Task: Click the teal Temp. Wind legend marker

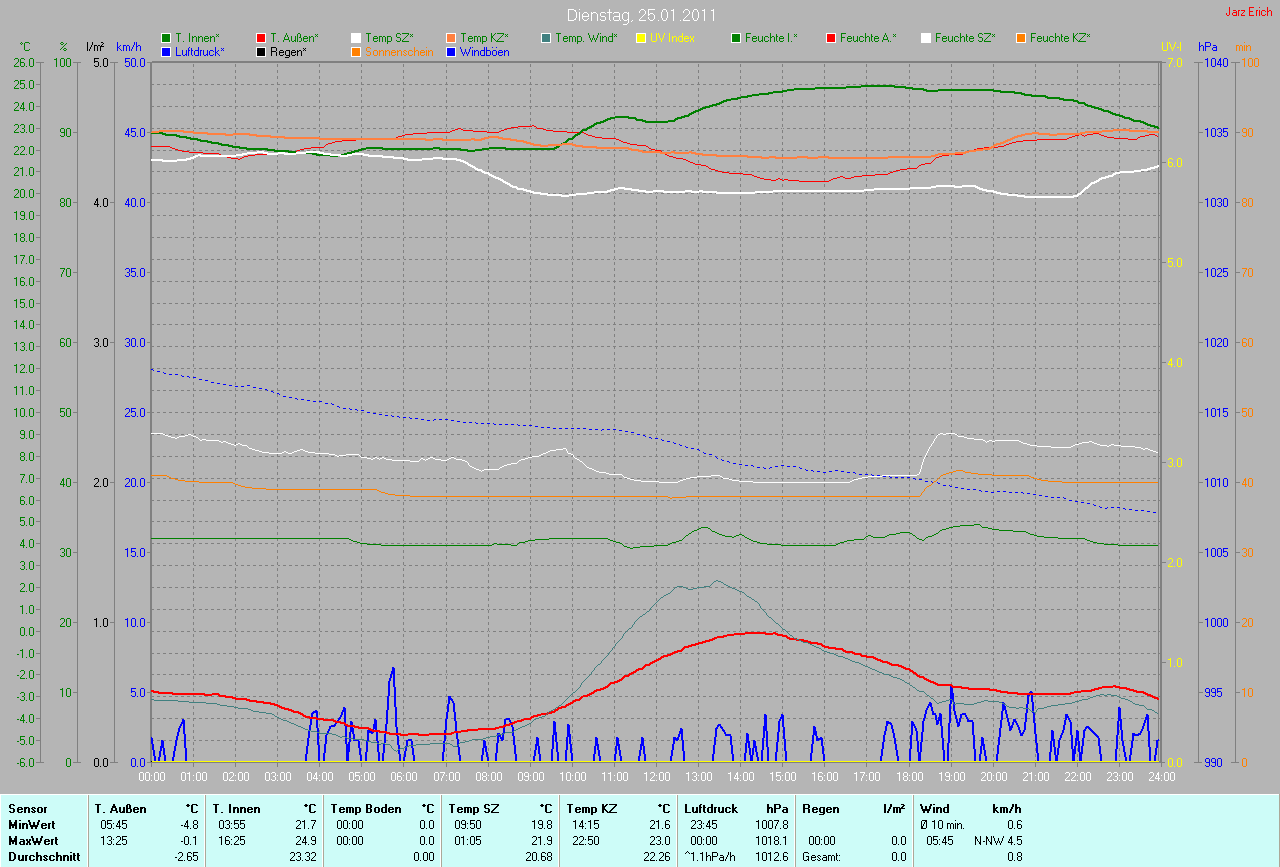Action: click(x=546, y=38)
